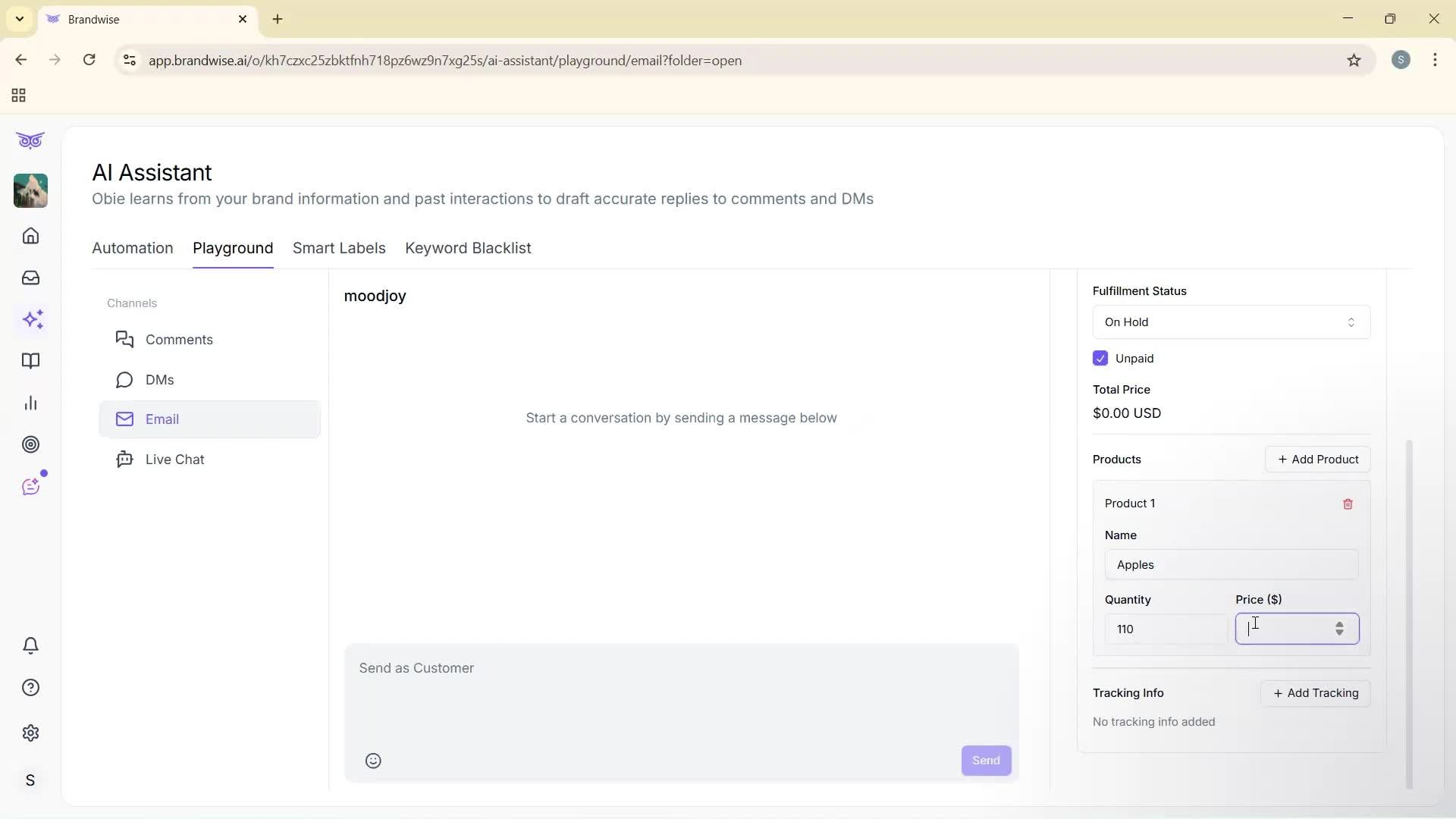
Task: Open the notifications bell
Action: [x=30, y=645]
